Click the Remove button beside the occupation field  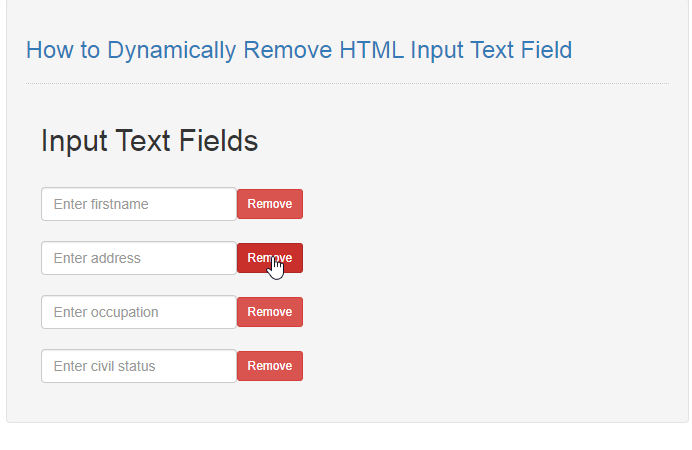click(x=270, y=312)
